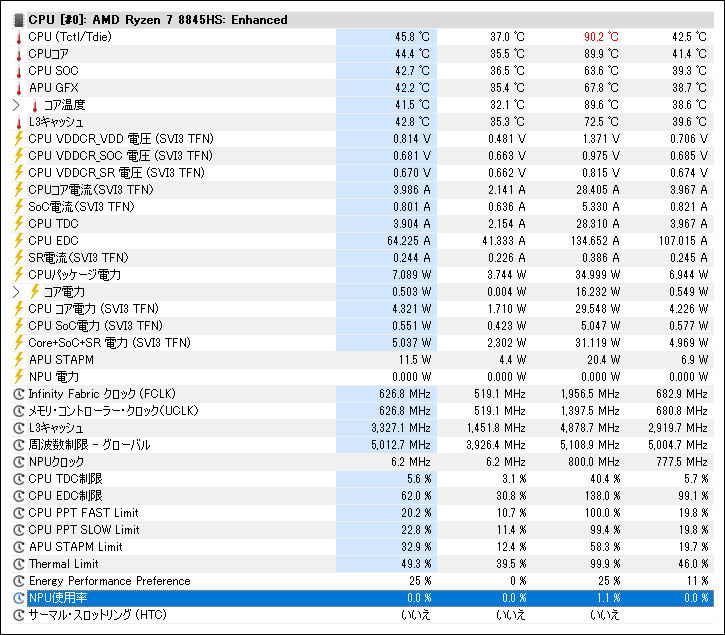Select the CPU PPT FAST Limit row
The height and width of the screenshot is (635, 725).
[x=362, y=513]
